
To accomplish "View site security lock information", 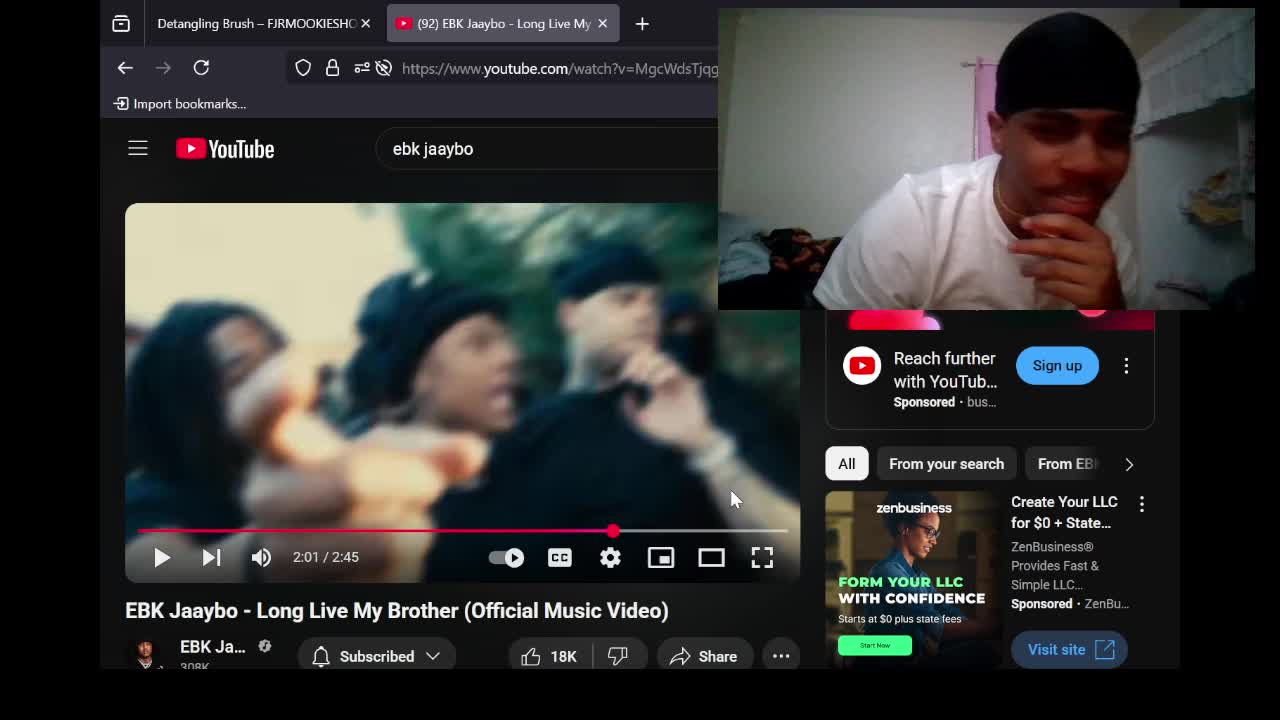I will click(332, 68).
